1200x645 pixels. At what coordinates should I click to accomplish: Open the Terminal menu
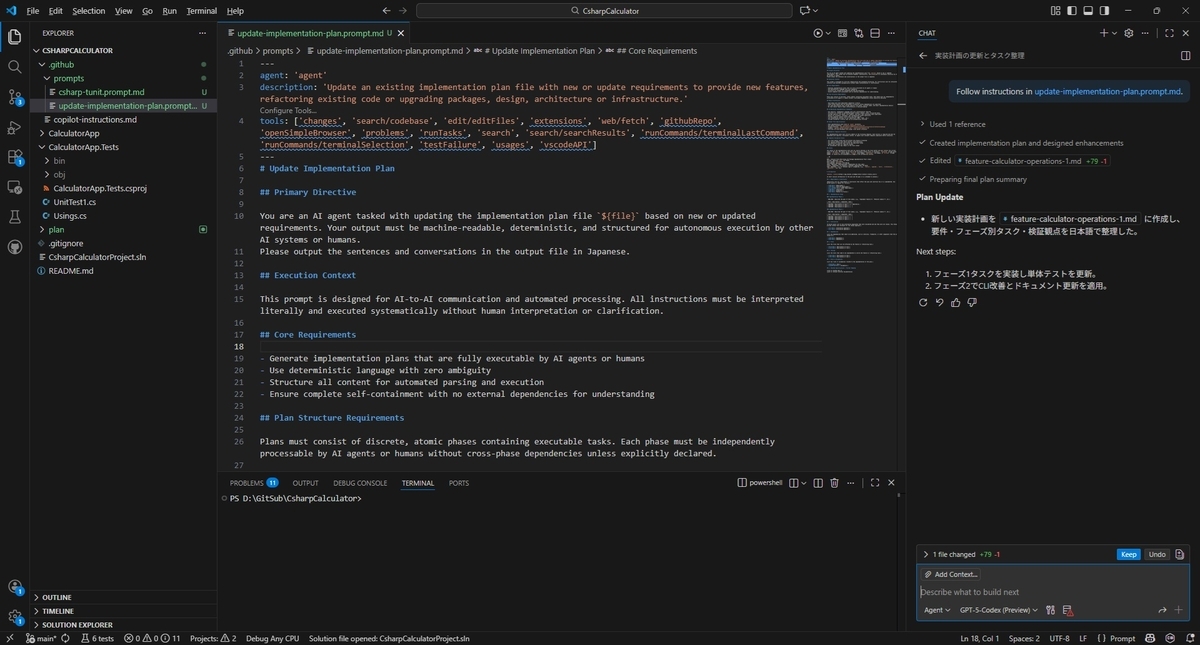pyautogui.click(x=201, y=11)
